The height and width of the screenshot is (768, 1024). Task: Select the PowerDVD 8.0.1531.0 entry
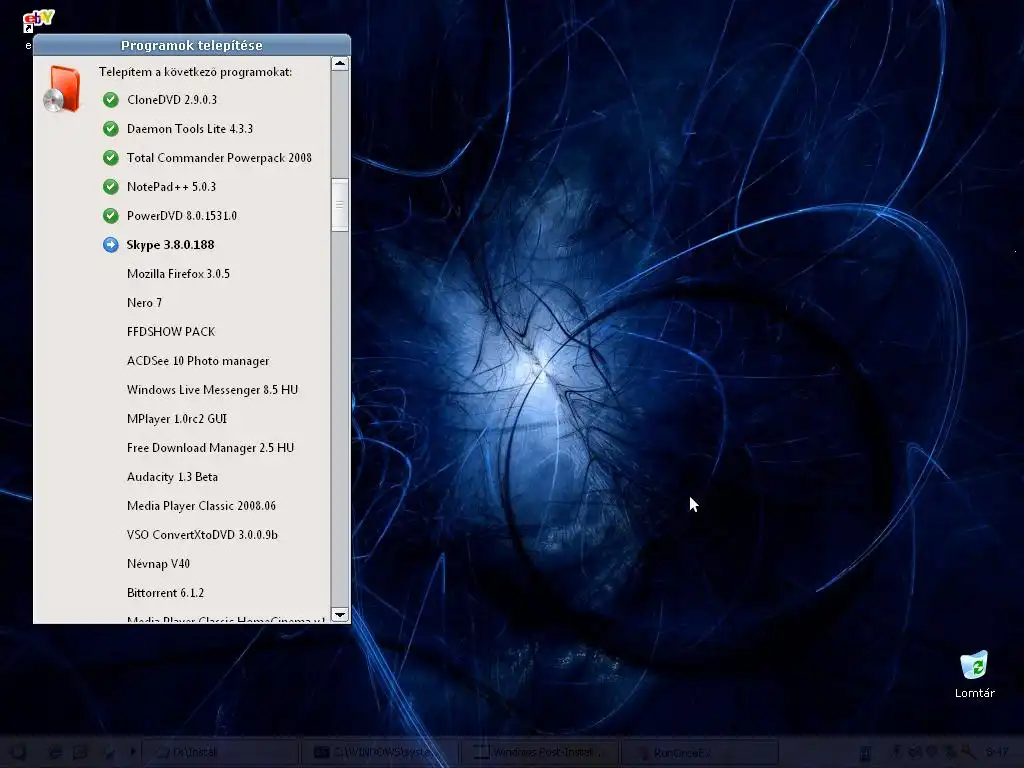click(182, 216)
